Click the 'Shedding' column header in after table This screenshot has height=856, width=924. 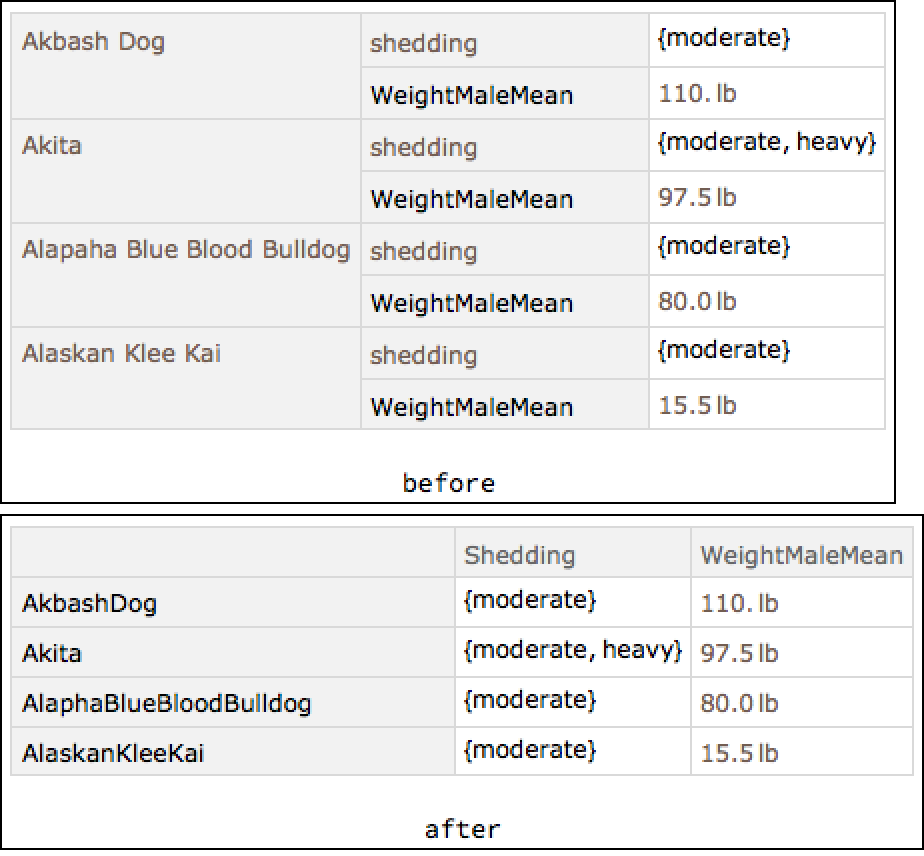click(x=520, y=555)
